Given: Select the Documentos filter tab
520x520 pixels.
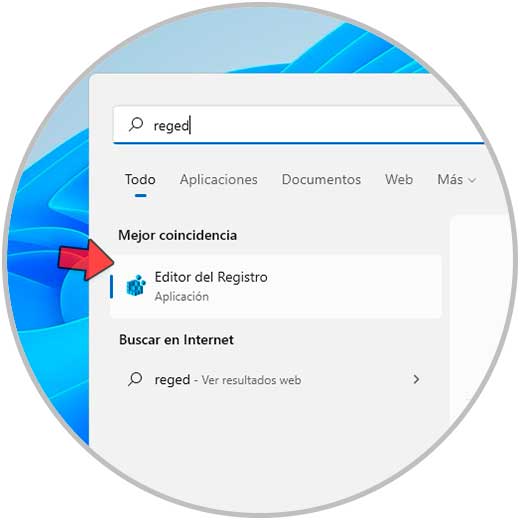Looking at the screenshot, I should (321, 180).
